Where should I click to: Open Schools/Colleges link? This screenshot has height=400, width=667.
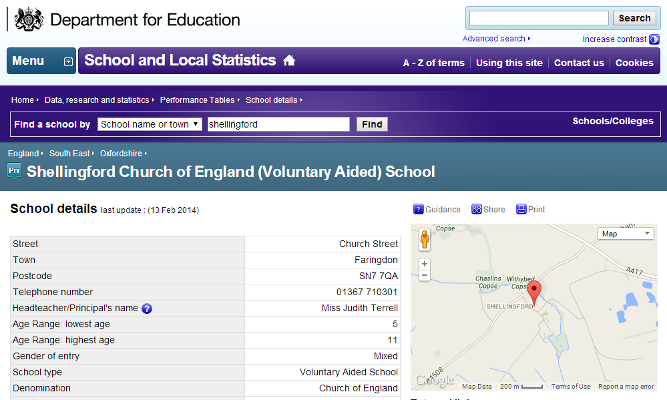(613, 121)
